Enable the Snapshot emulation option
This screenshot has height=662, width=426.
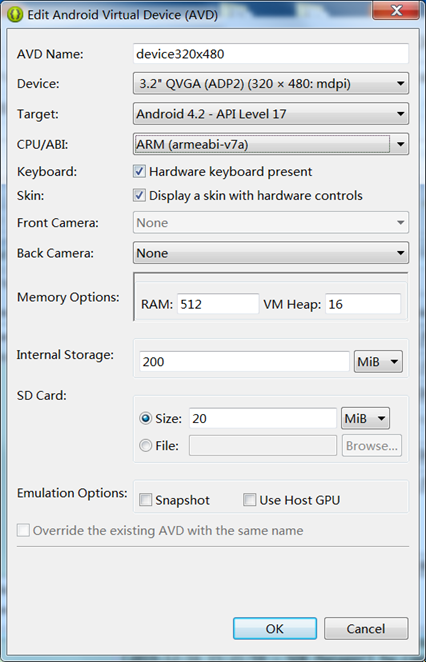pyautogui.click(x=146, y=500)
